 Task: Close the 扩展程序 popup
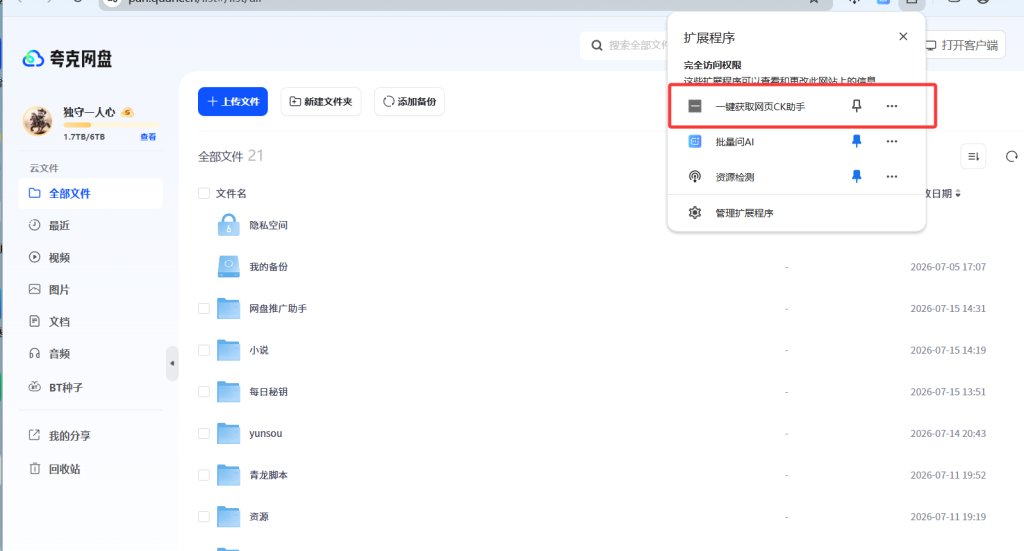[903, 37]
